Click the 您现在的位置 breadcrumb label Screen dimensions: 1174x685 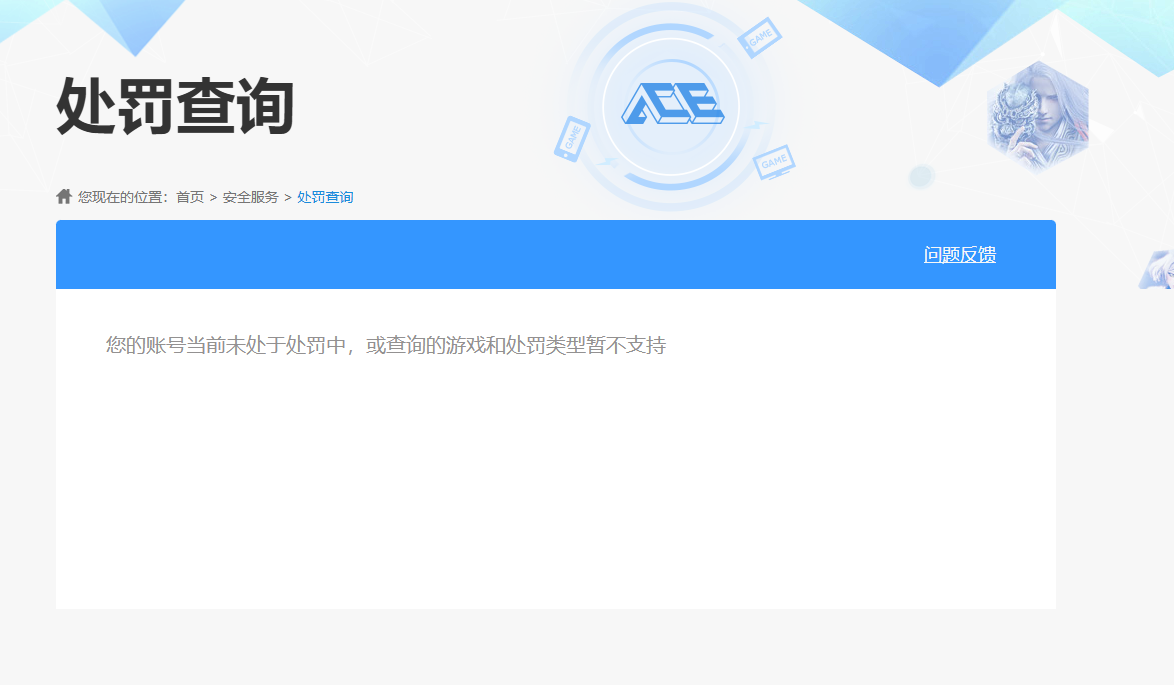point(121,197)
